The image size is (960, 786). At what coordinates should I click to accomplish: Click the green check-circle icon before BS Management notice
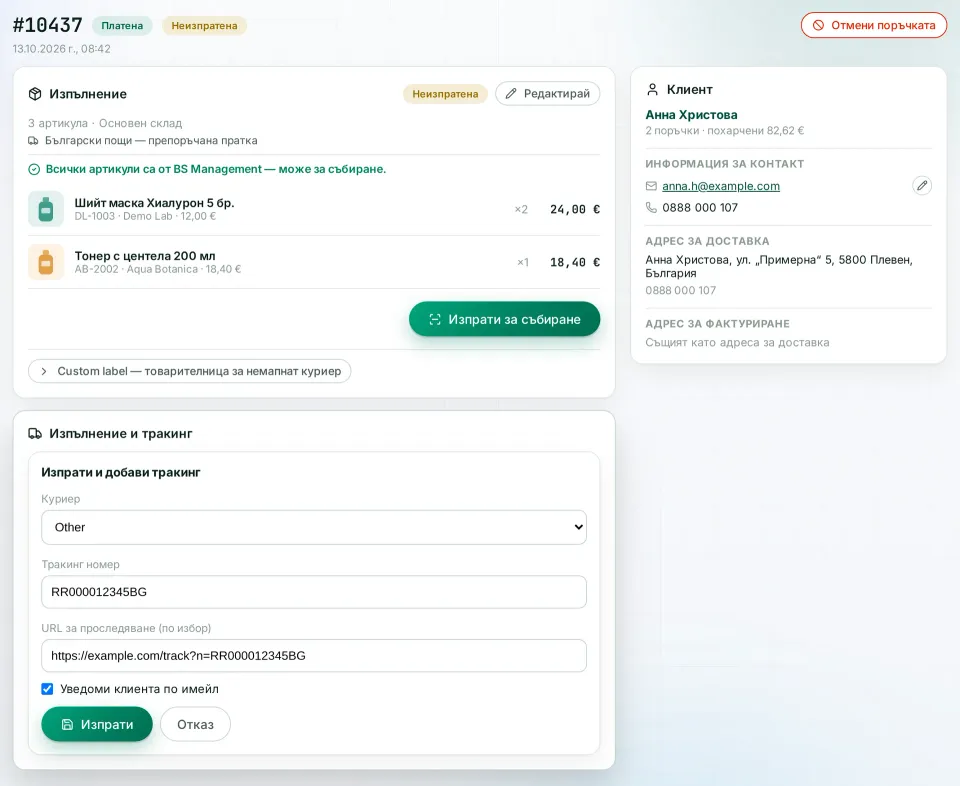coord(34,170)
